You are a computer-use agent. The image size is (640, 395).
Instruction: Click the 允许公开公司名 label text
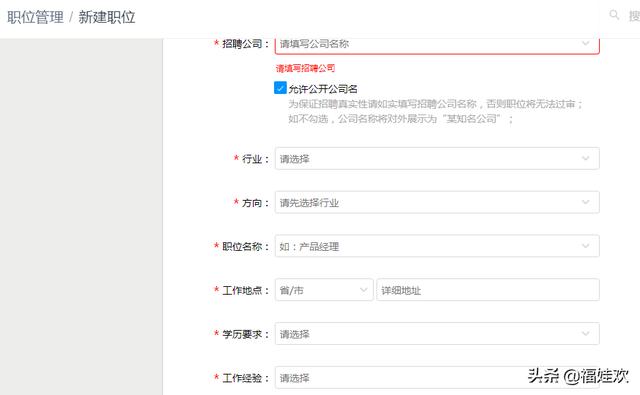323,89
